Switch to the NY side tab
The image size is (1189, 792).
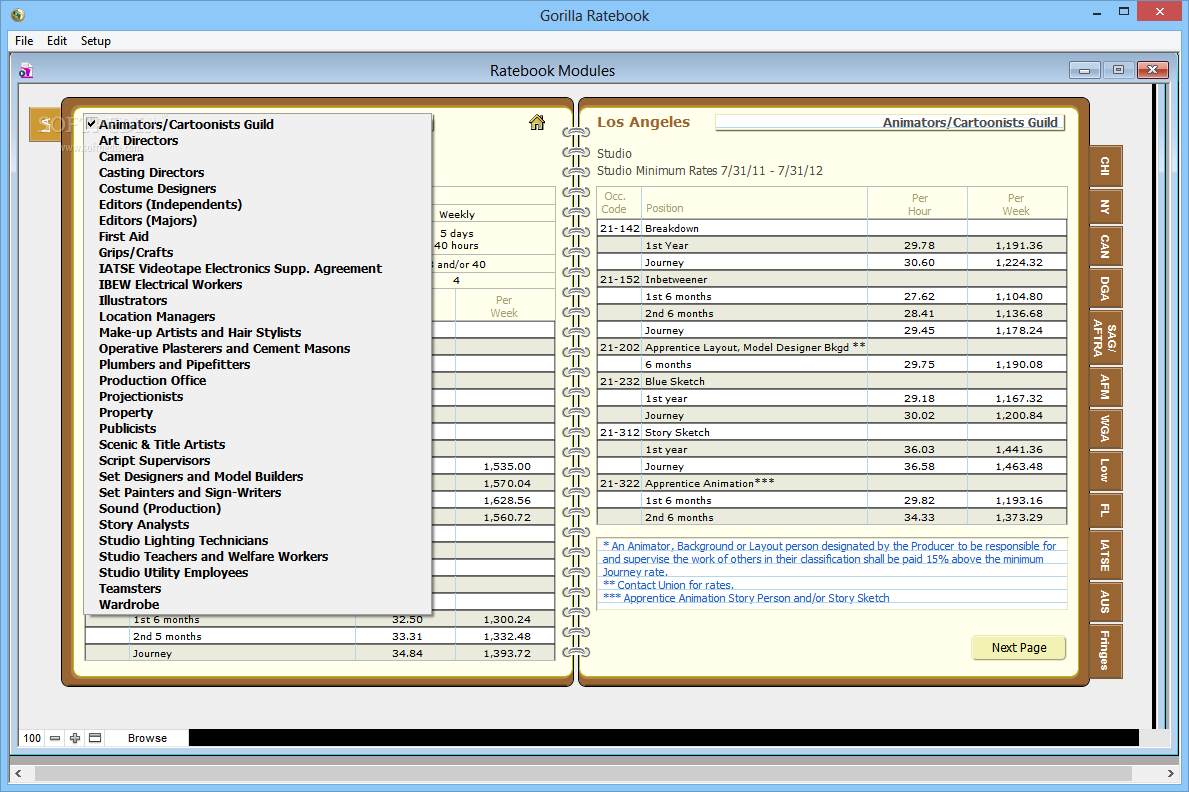click(1105, 206)
